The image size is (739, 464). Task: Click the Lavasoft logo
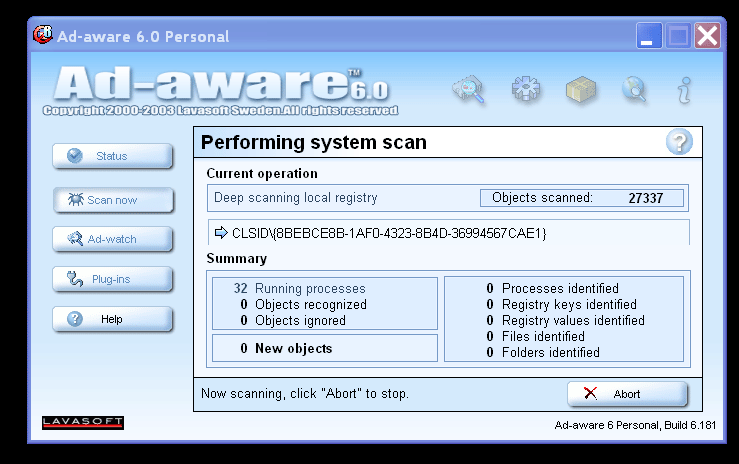point(83,423)
